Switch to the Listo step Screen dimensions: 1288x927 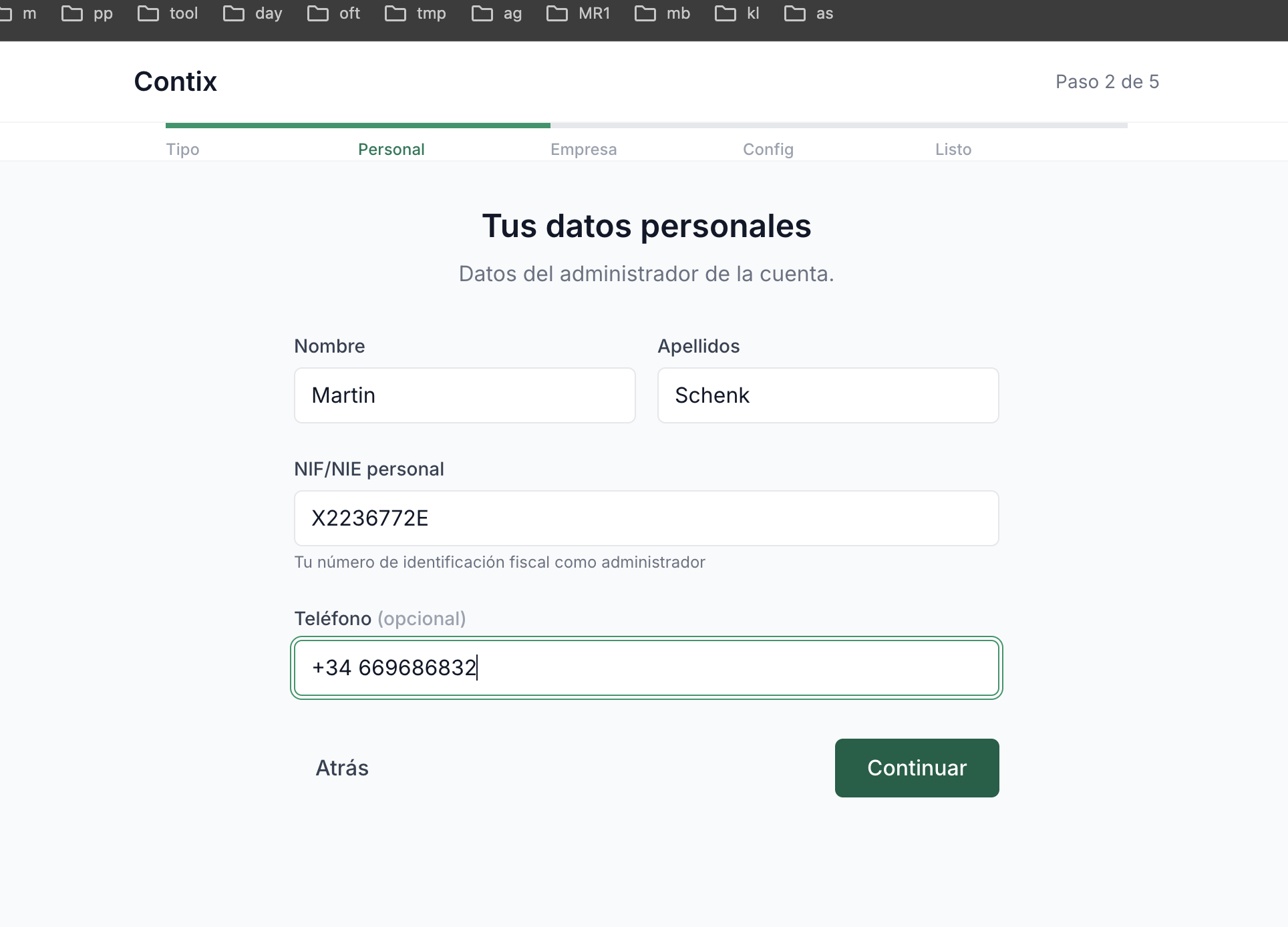[953, 149]
